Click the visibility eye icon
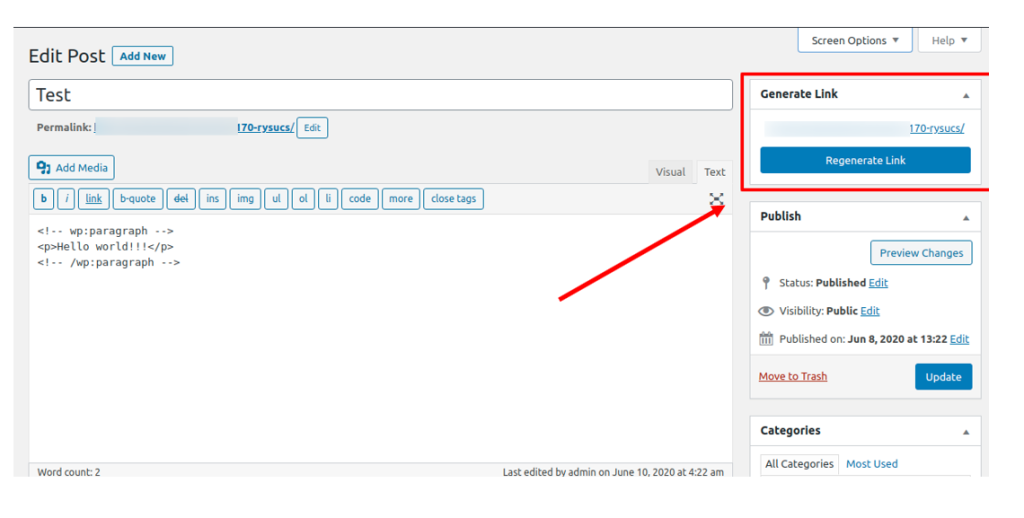 766,311
